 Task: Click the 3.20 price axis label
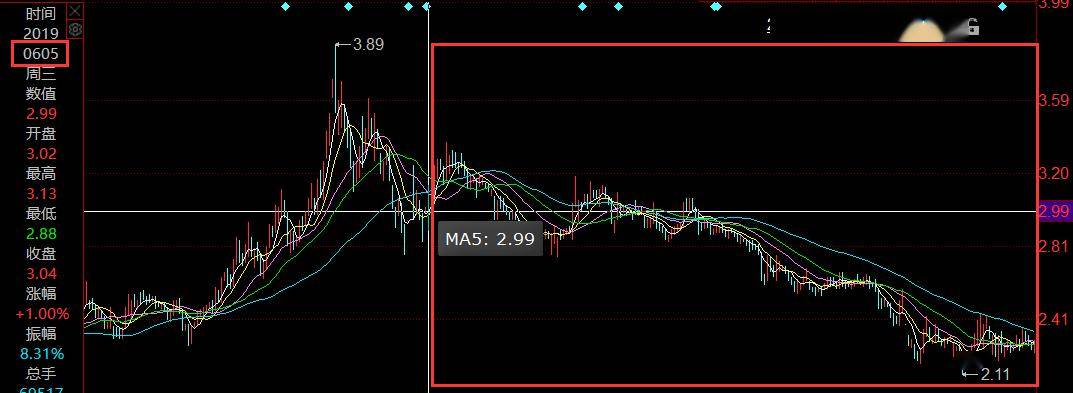pyautogui.click(x=1054, y=173)
